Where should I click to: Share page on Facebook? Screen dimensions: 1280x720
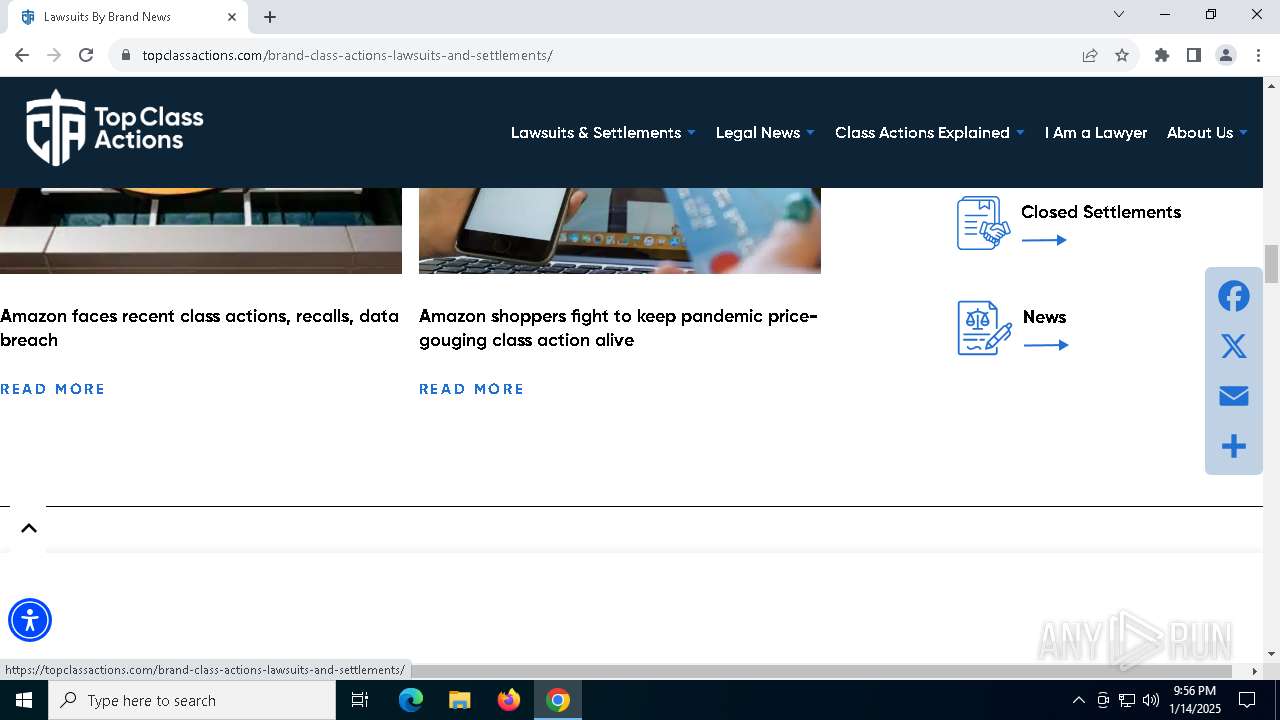tap(1234, 296)
